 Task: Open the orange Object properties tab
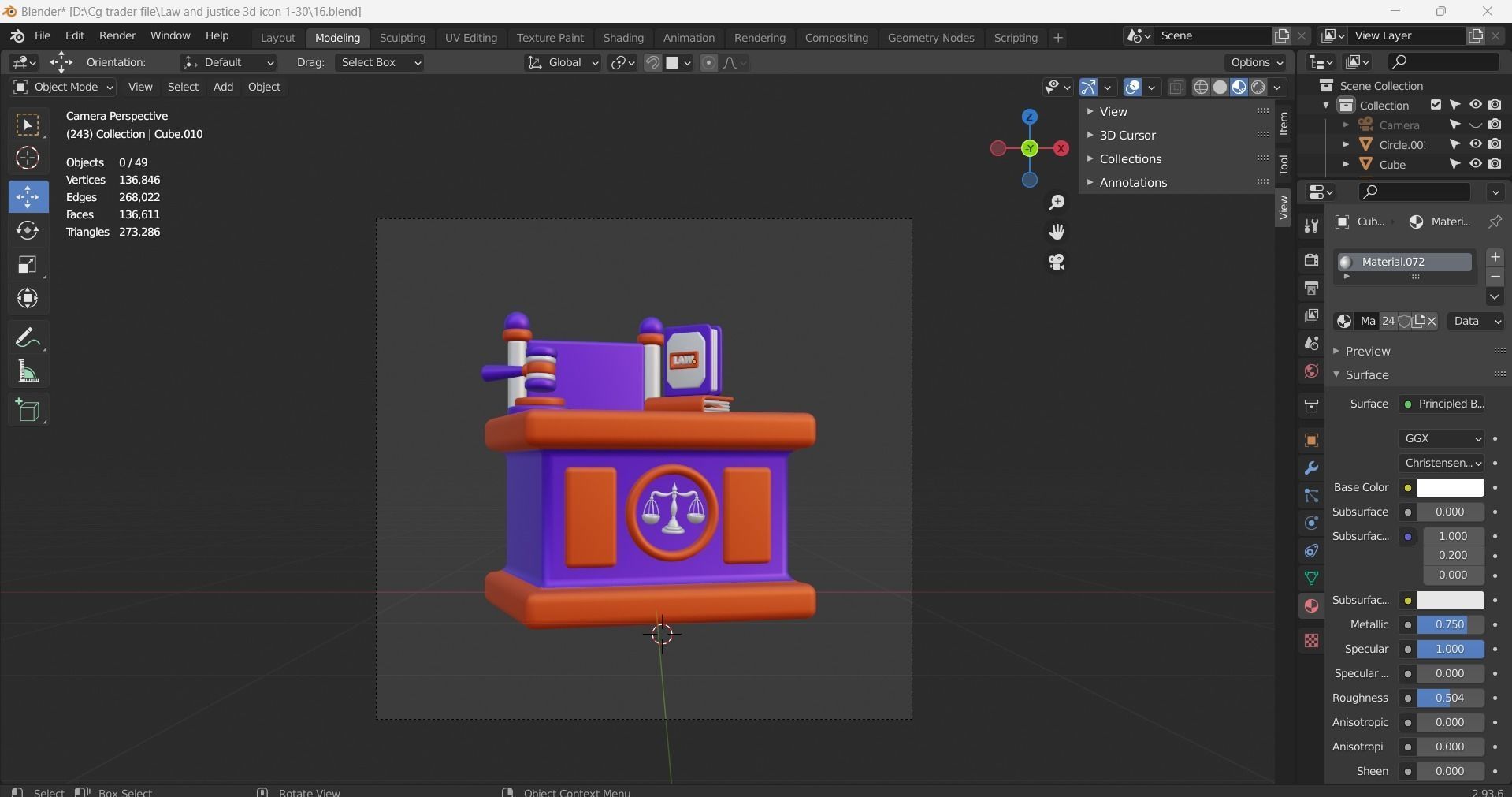pos(1311,440)
